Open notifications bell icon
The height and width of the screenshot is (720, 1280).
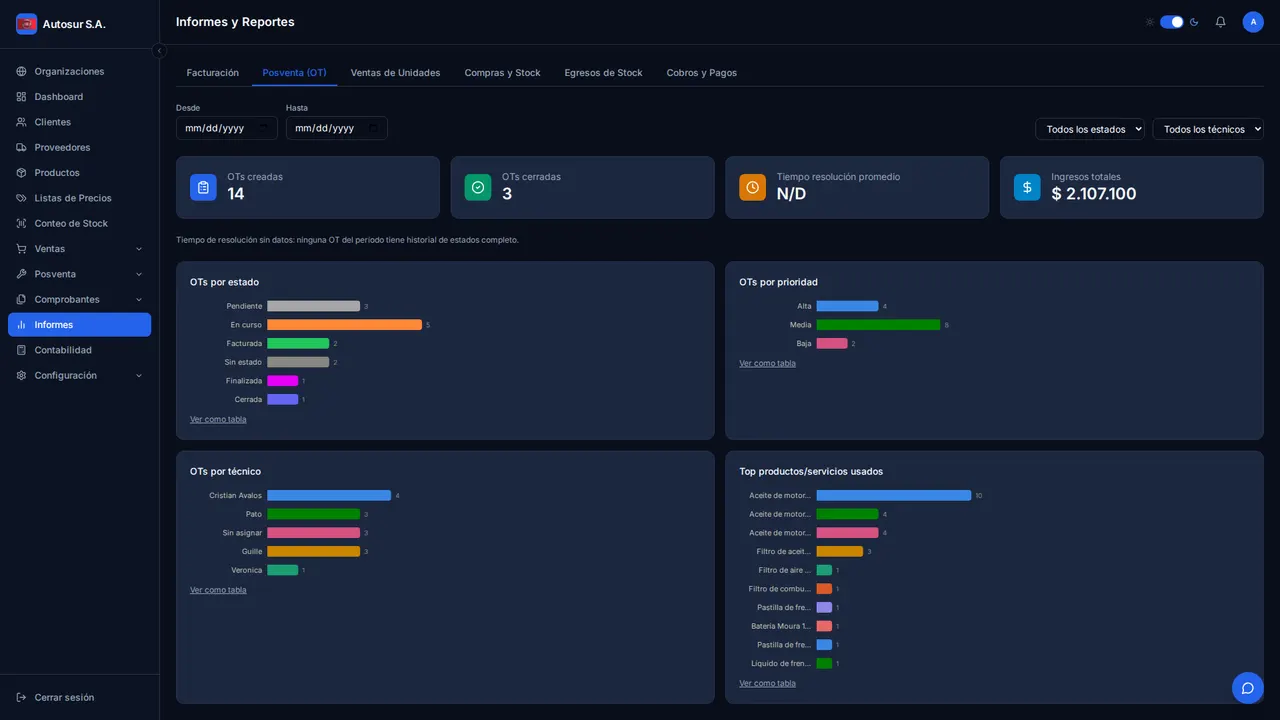coord(1220,22)
